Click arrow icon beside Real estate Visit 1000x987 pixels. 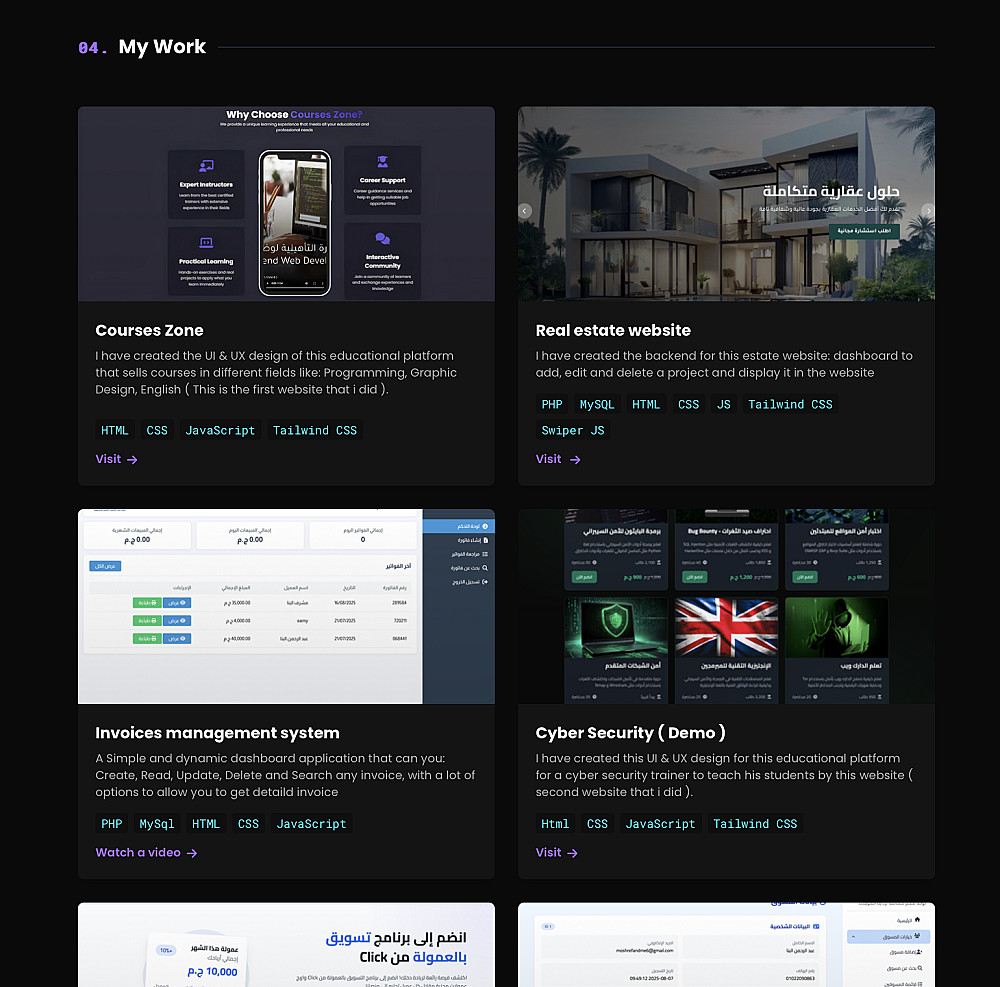click(575, 460)
